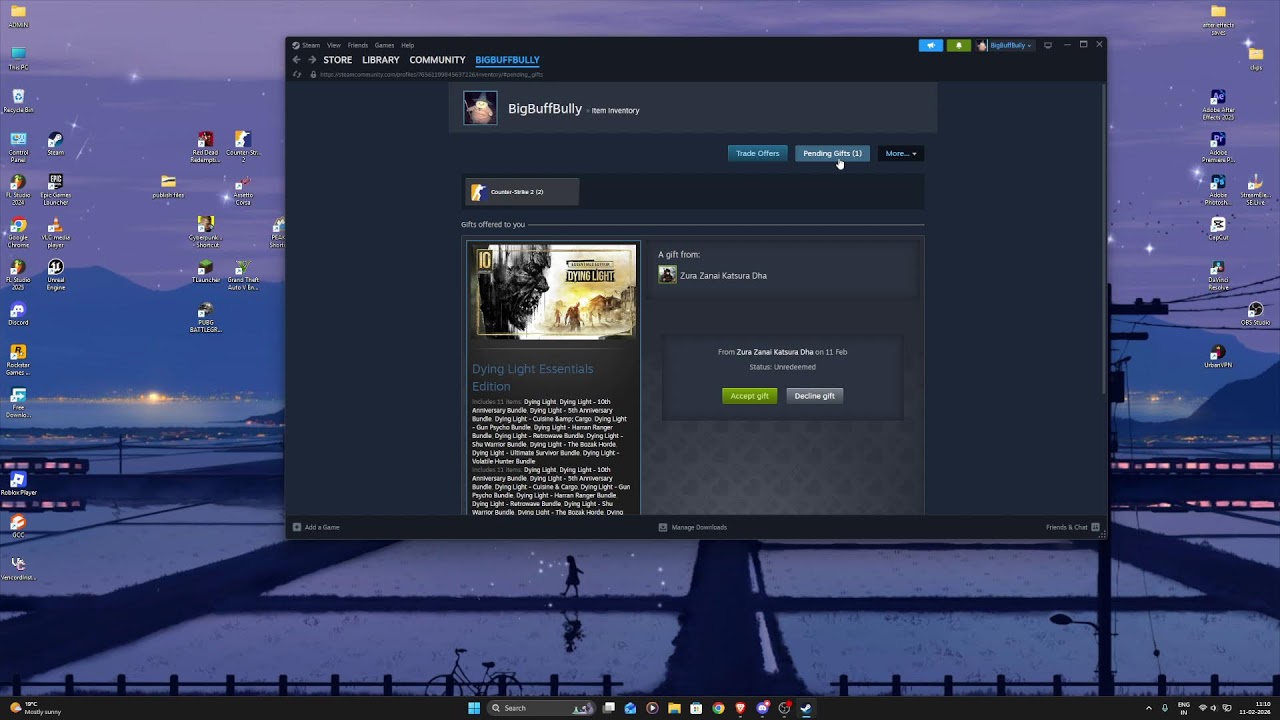Click Add a Game
1280x720 pixels.
point(316,527)
